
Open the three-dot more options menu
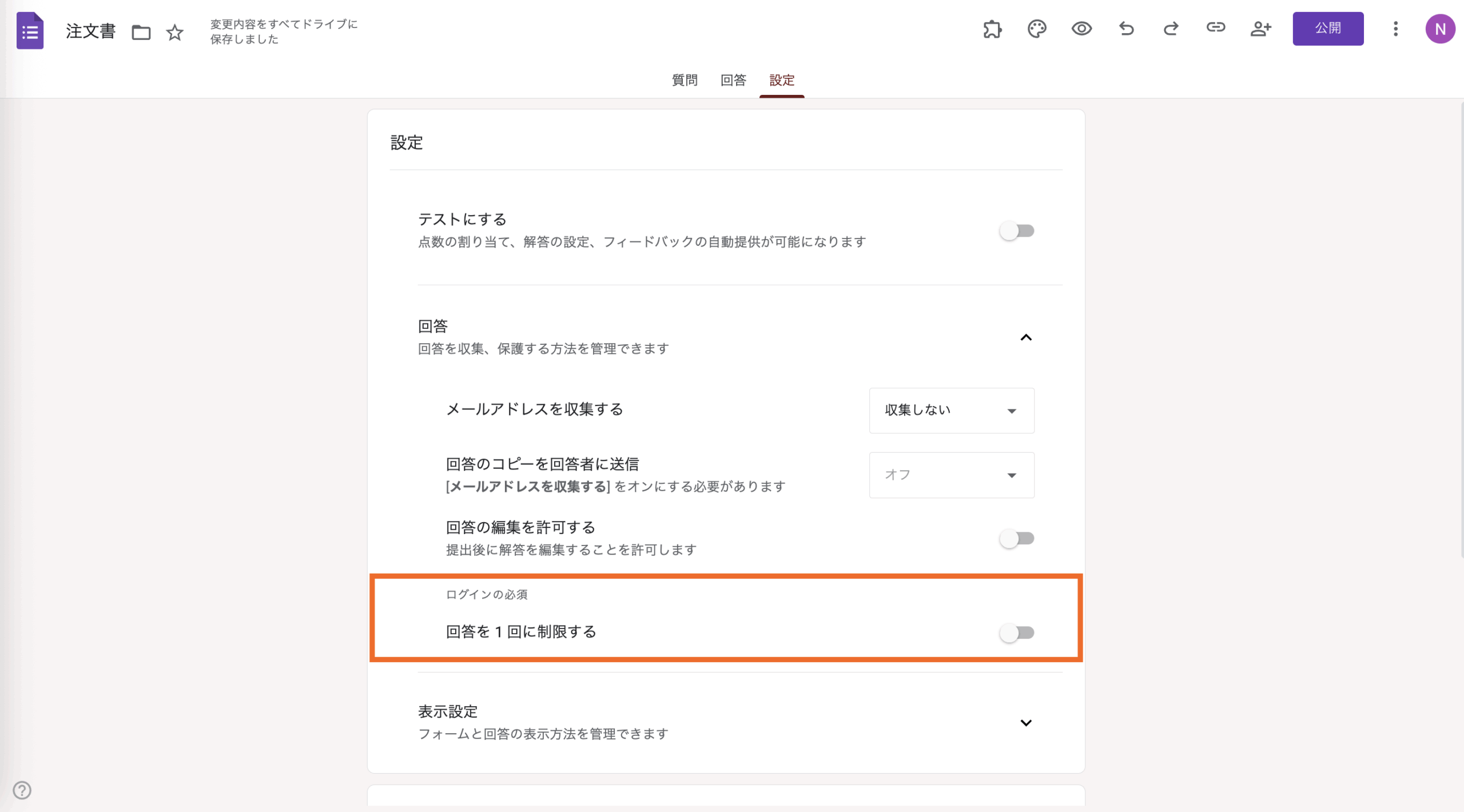(1395, 29)
